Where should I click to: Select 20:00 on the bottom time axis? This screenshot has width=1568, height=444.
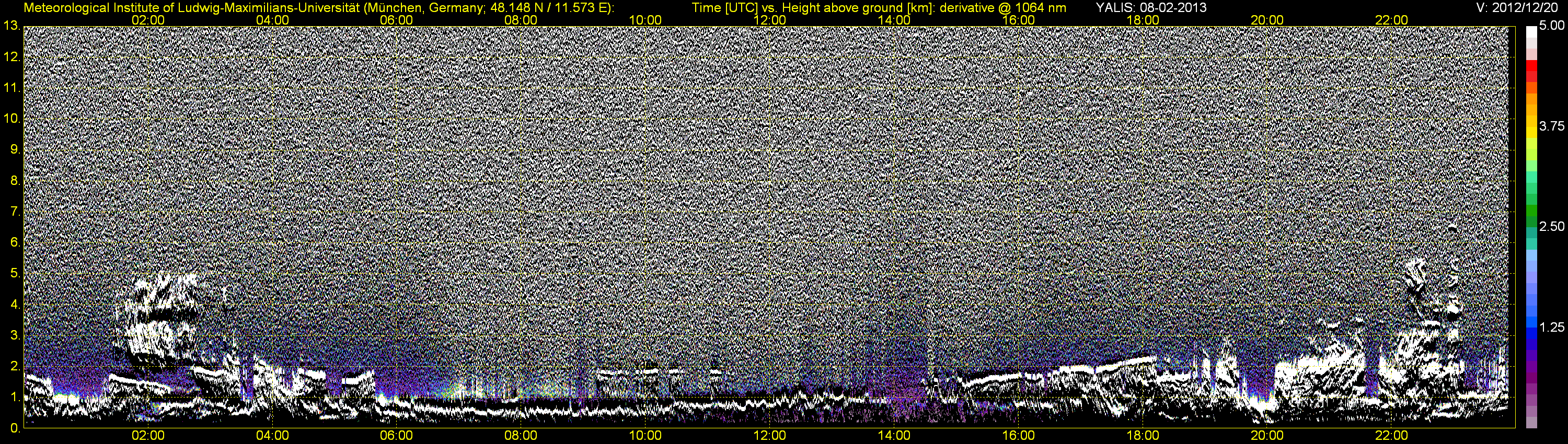point(1267,436)
